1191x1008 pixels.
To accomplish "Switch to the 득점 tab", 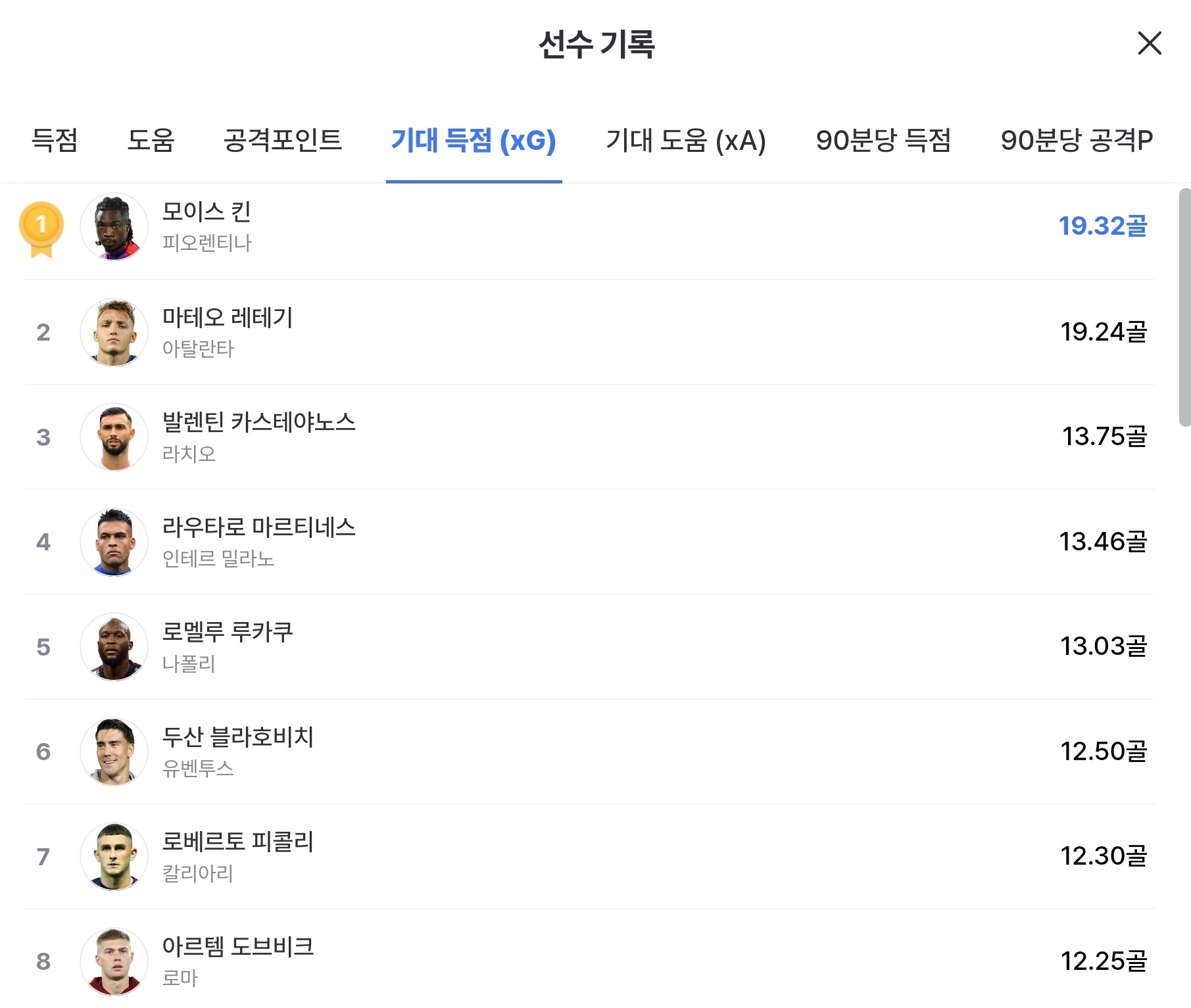I will tap(55, 140).
